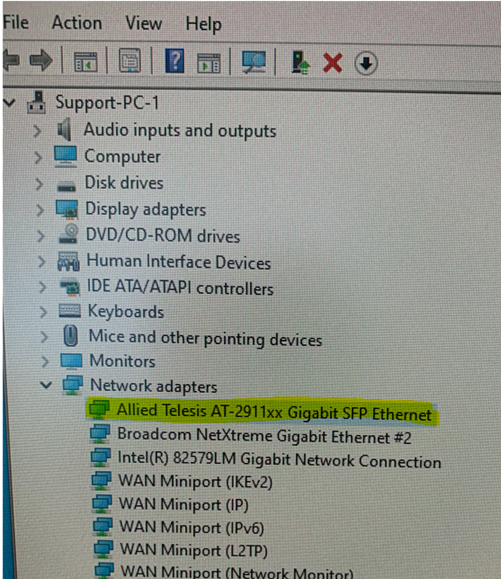Click the circled down-arrow Disable device icon

point(366,64)
